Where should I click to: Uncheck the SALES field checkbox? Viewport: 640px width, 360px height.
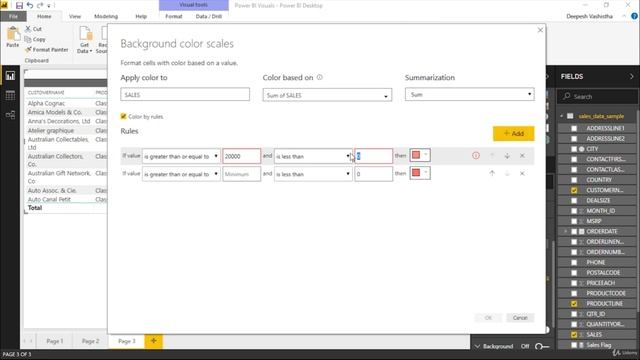(x=574, y=335)
